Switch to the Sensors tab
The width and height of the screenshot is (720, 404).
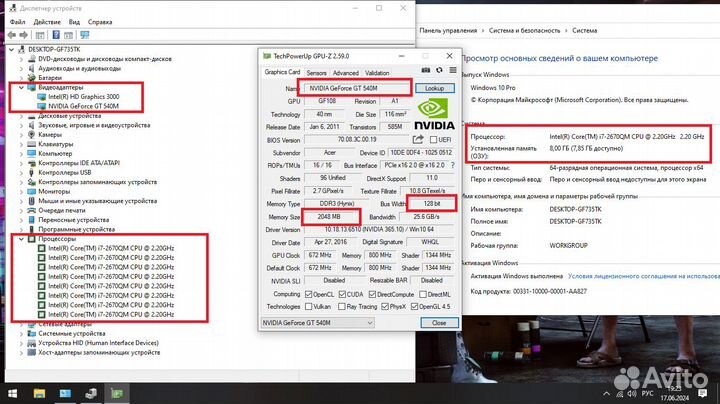pos(316,73)
